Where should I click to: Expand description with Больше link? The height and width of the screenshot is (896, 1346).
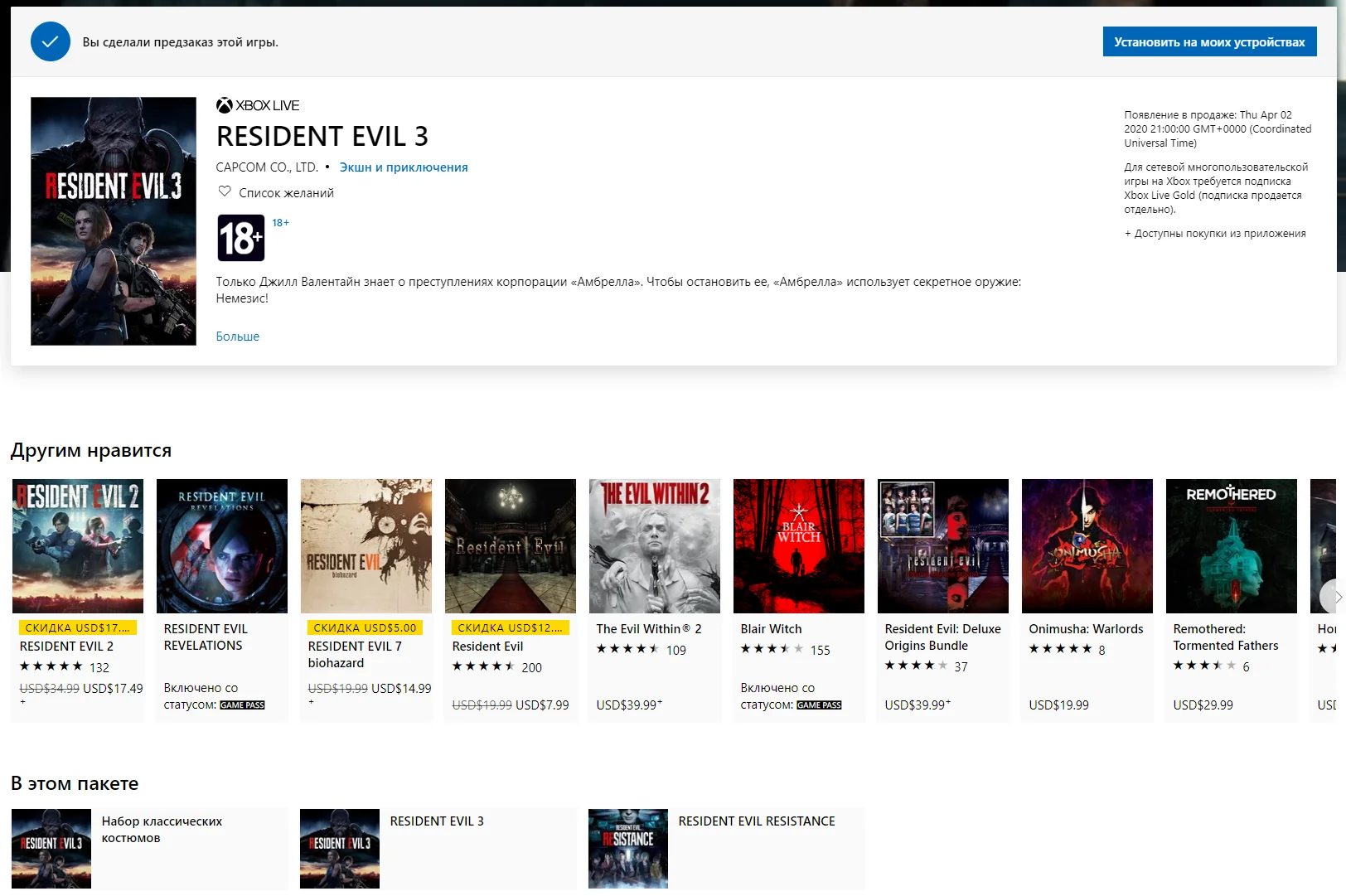pos(238,336)
